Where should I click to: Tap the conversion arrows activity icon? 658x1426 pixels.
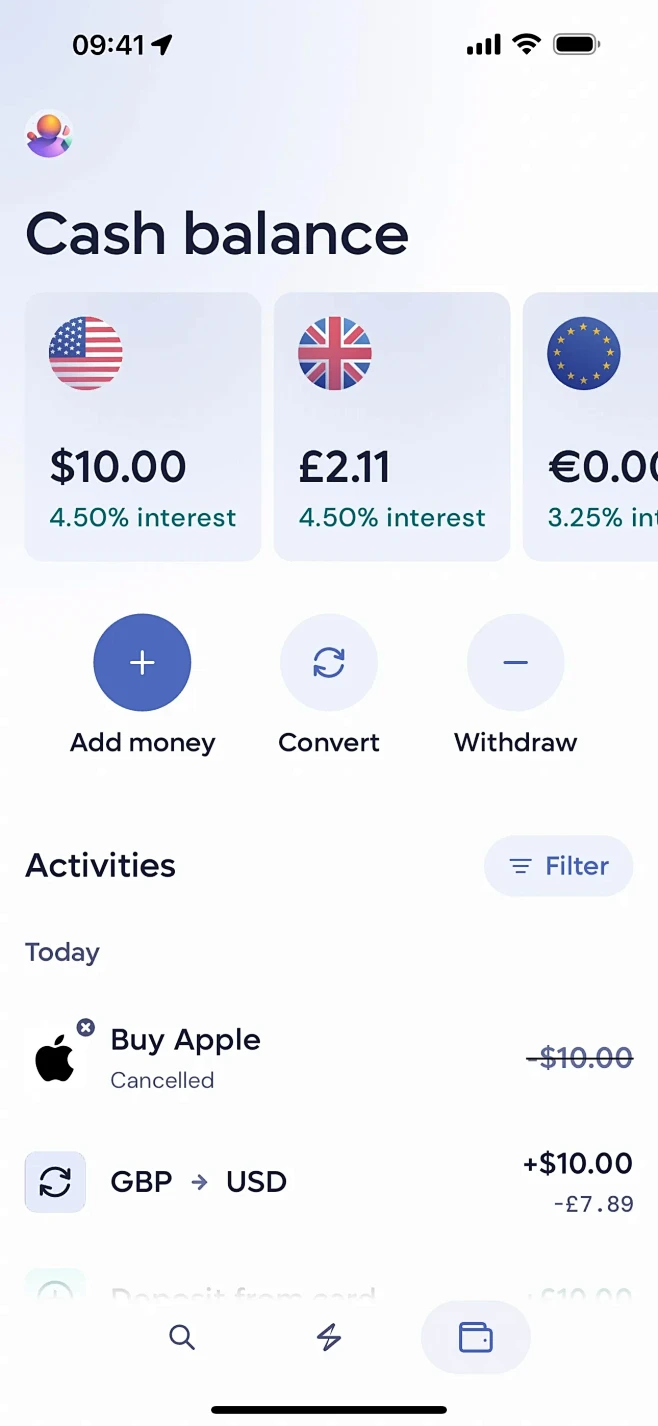(55, 1182)
